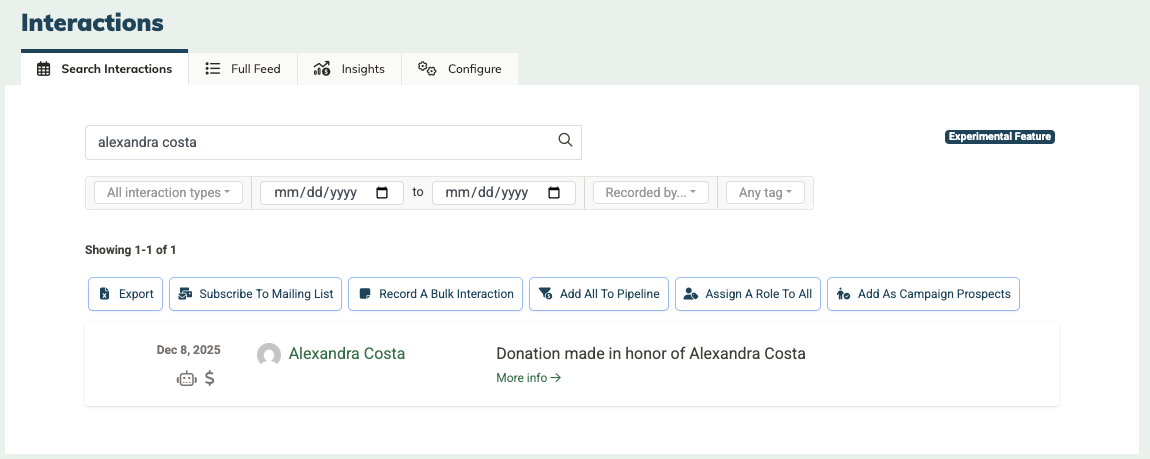Click the robot automated-interaction icon
This screenshot has width=1150, height=459.
(x=186, y=379)
